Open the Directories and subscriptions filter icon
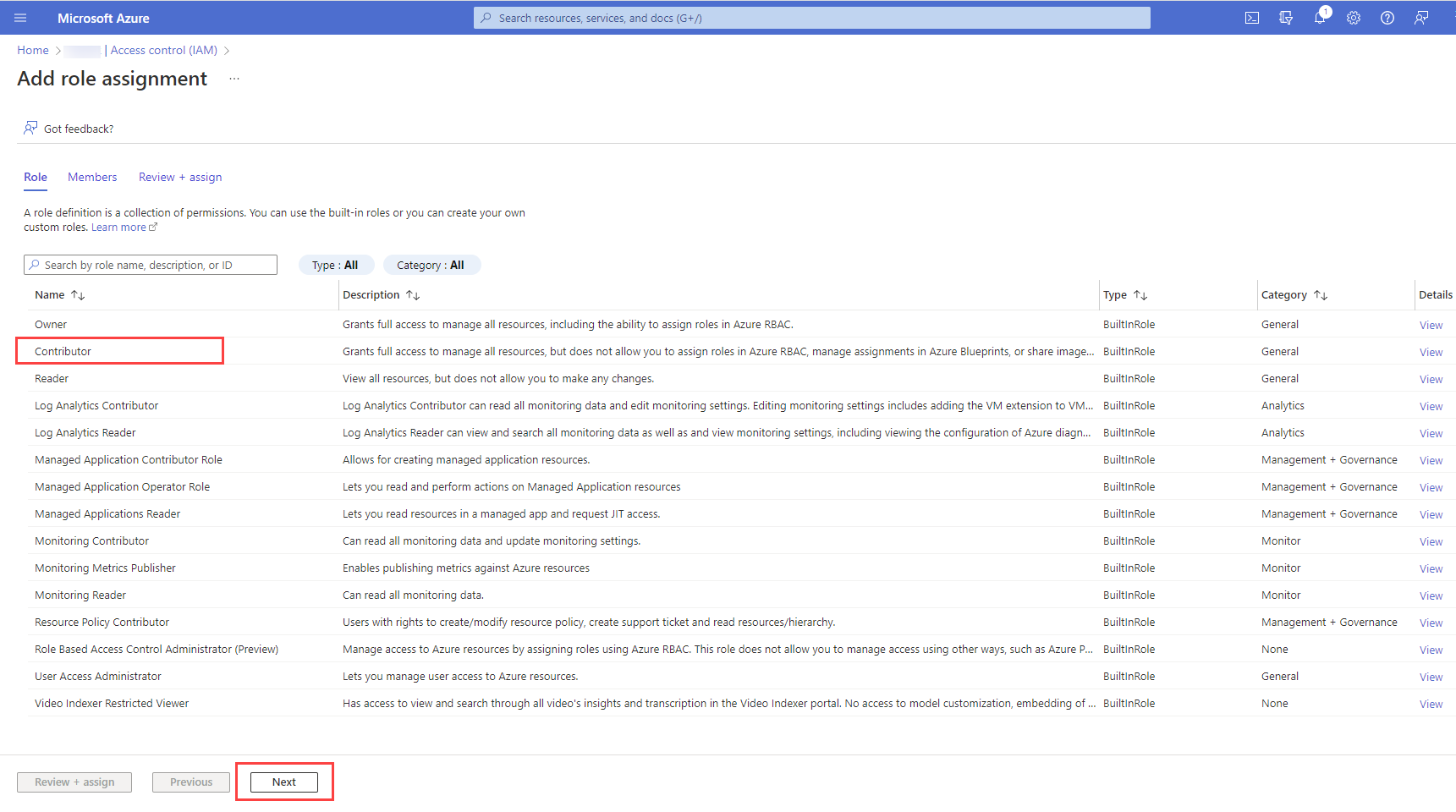The height and width of the screenshot is (812, 1456). tap(1286, 18)
